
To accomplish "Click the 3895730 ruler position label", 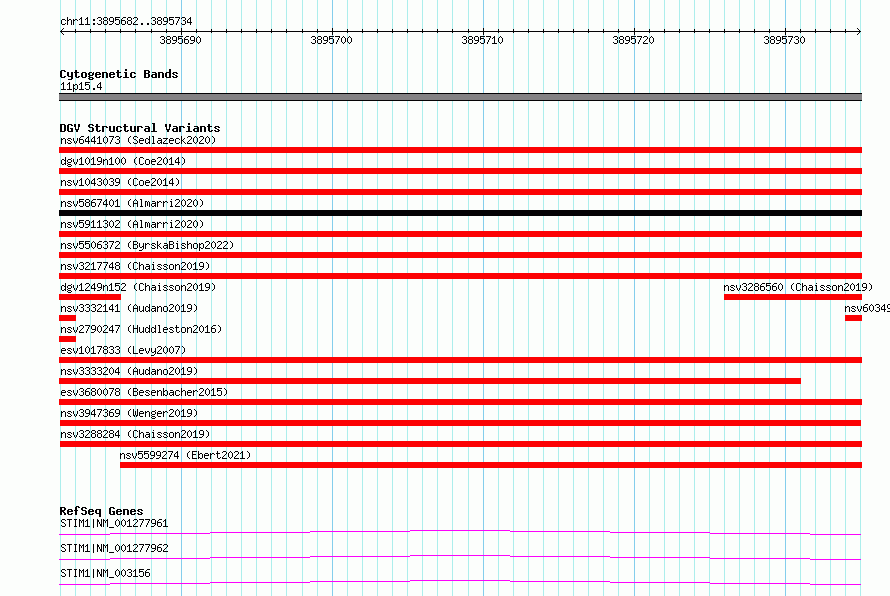I will coord(784,40).
